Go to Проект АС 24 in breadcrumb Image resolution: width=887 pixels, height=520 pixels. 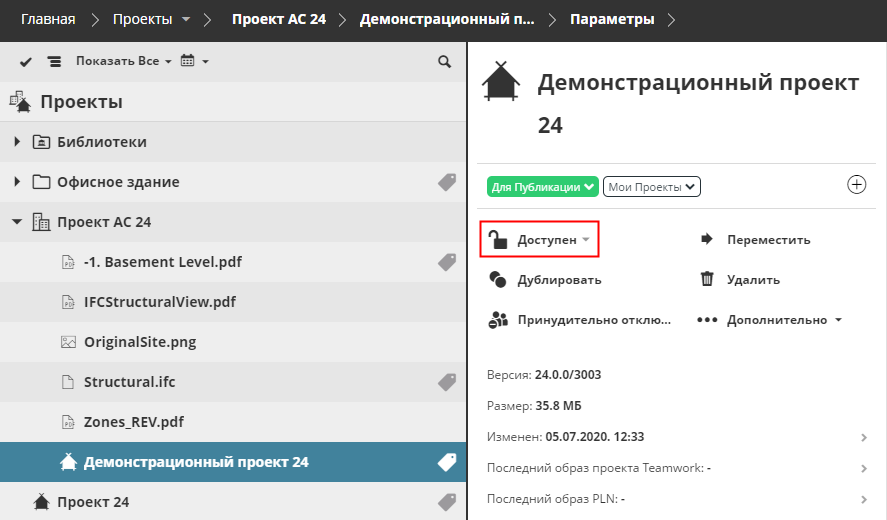pos(279,19)
